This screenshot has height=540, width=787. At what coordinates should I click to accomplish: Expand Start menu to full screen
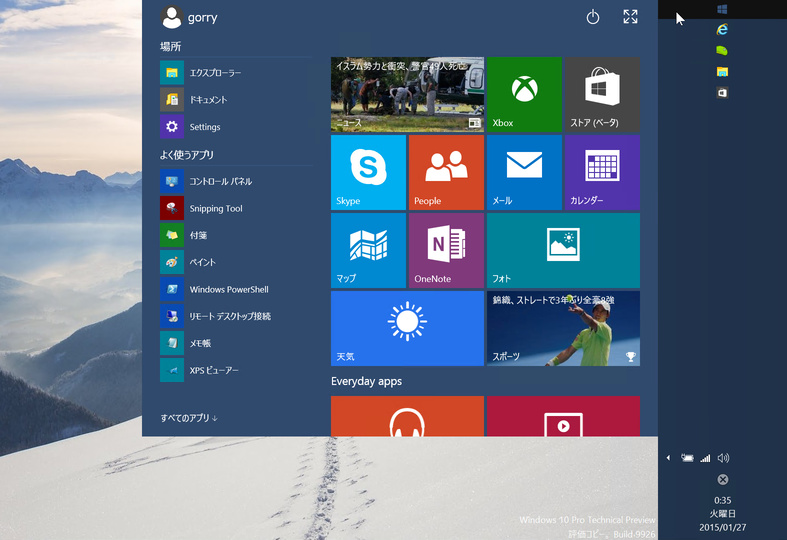click(630, 17)
